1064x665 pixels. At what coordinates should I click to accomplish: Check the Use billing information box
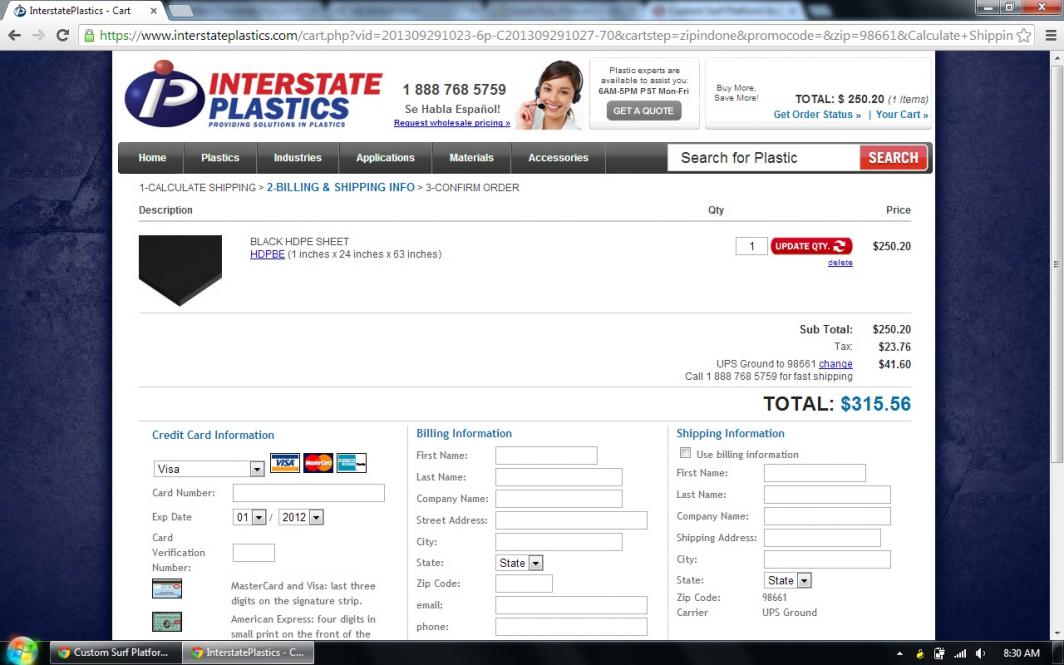pyautogui.click(x=686, y=454)
